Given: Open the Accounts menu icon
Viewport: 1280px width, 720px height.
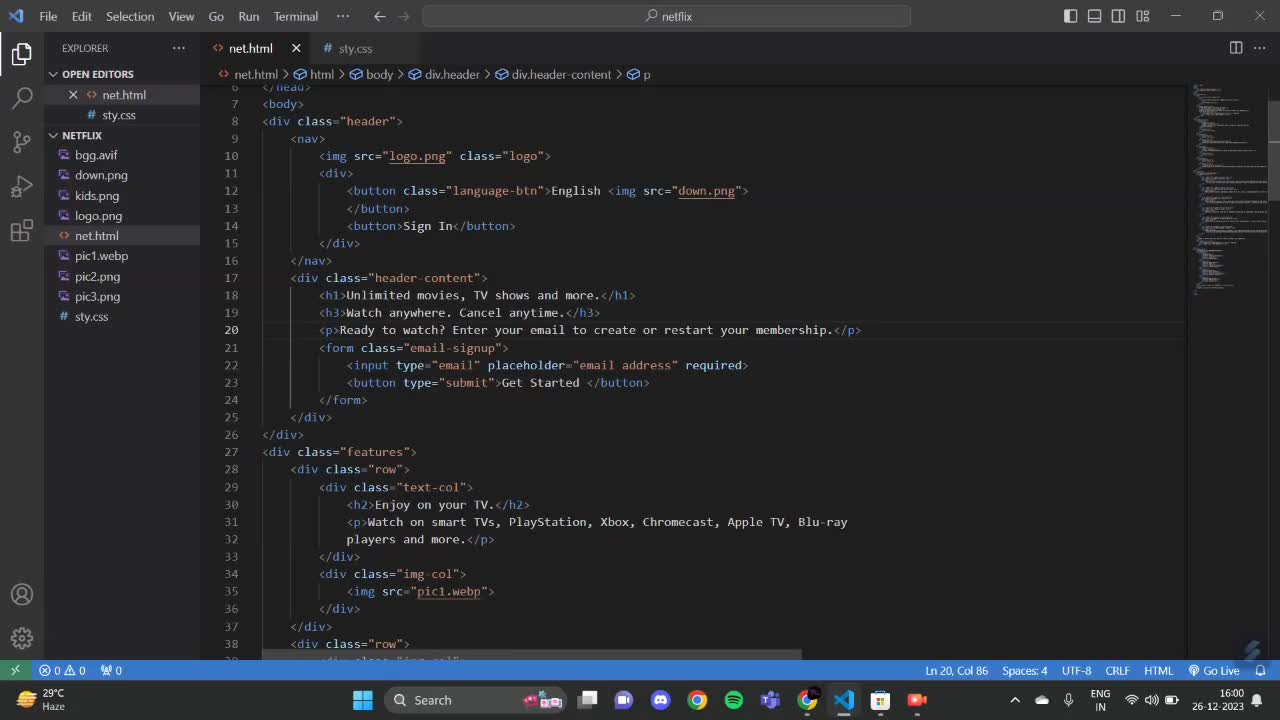Looking at the screenshot, I should click(22, 594).
